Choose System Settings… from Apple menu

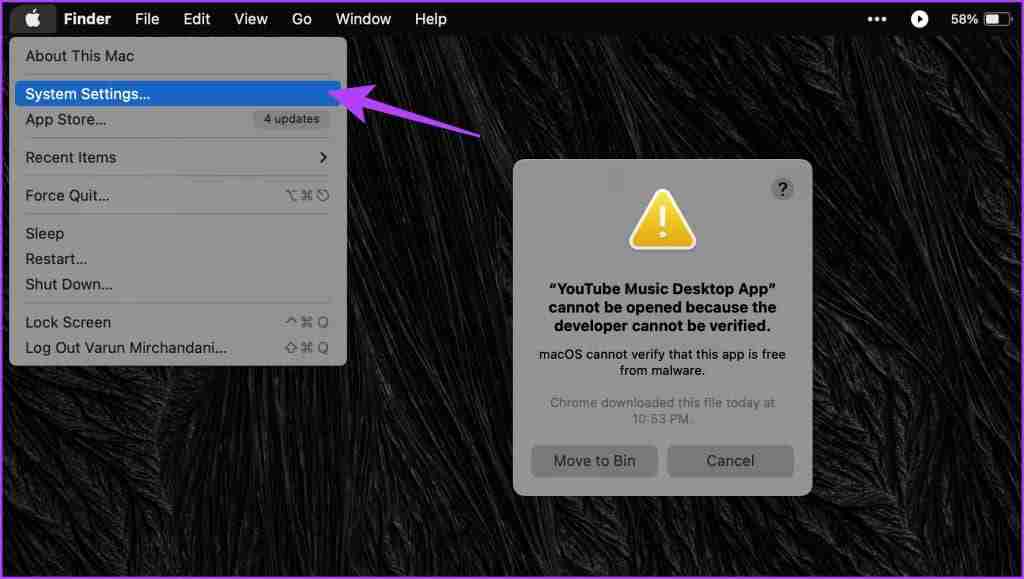(x=178, y=94)
